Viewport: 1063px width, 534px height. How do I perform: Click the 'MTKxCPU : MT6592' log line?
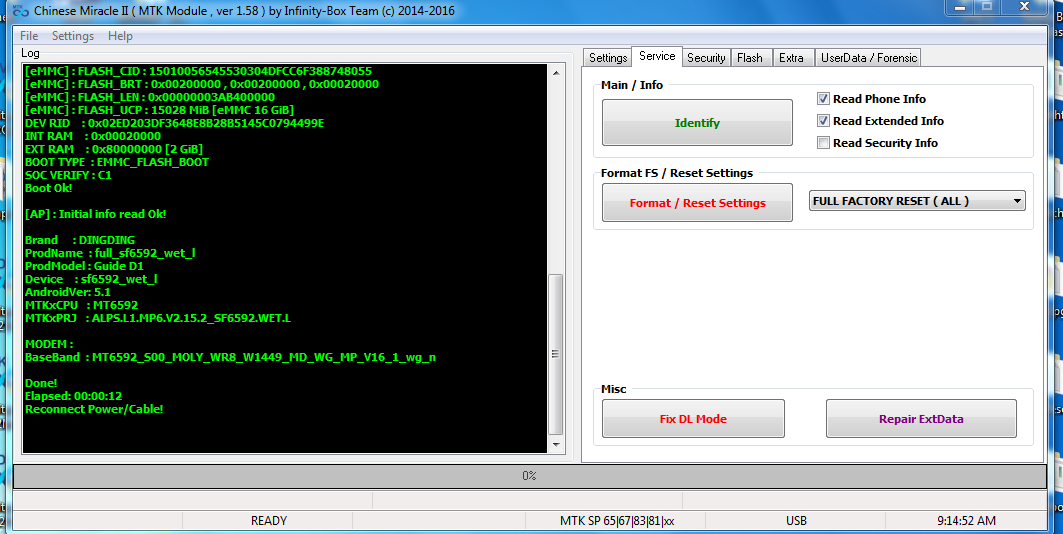pos(81,305)
